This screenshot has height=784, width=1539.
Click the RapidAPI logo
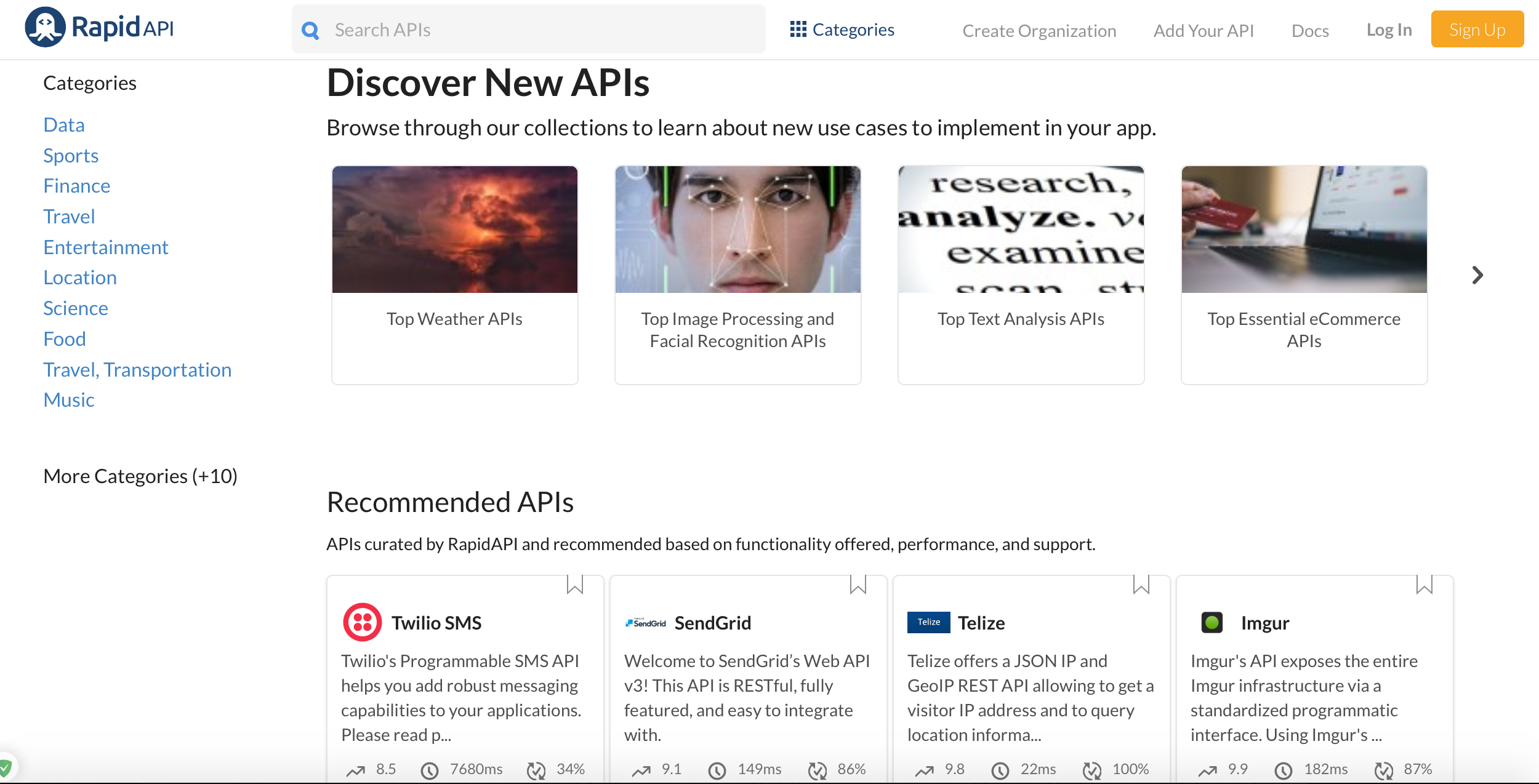coord(100,28)
